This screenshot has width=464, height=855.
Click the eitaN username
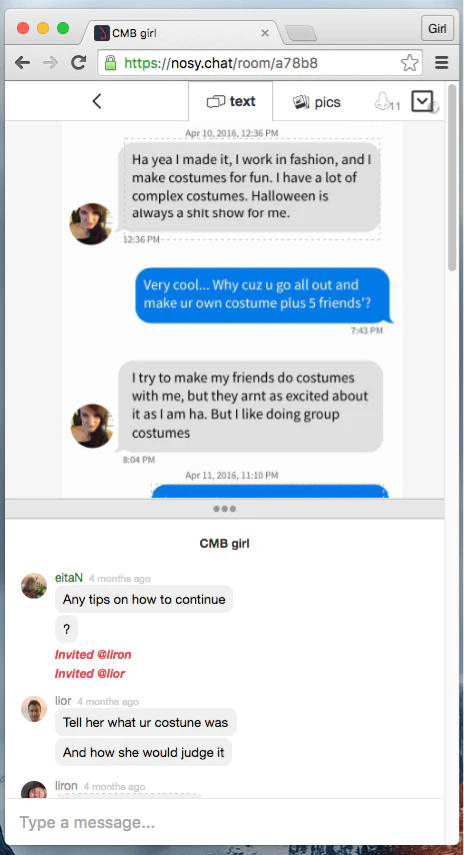[69, 577]
